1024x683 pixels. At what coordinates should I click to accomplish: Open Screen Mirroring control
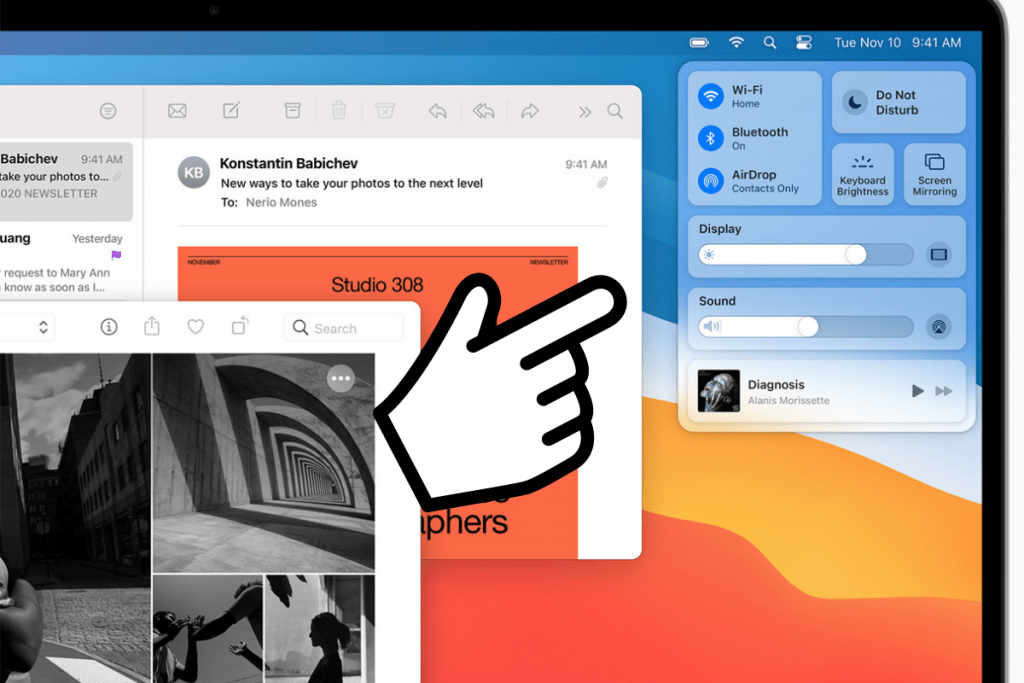935,174
